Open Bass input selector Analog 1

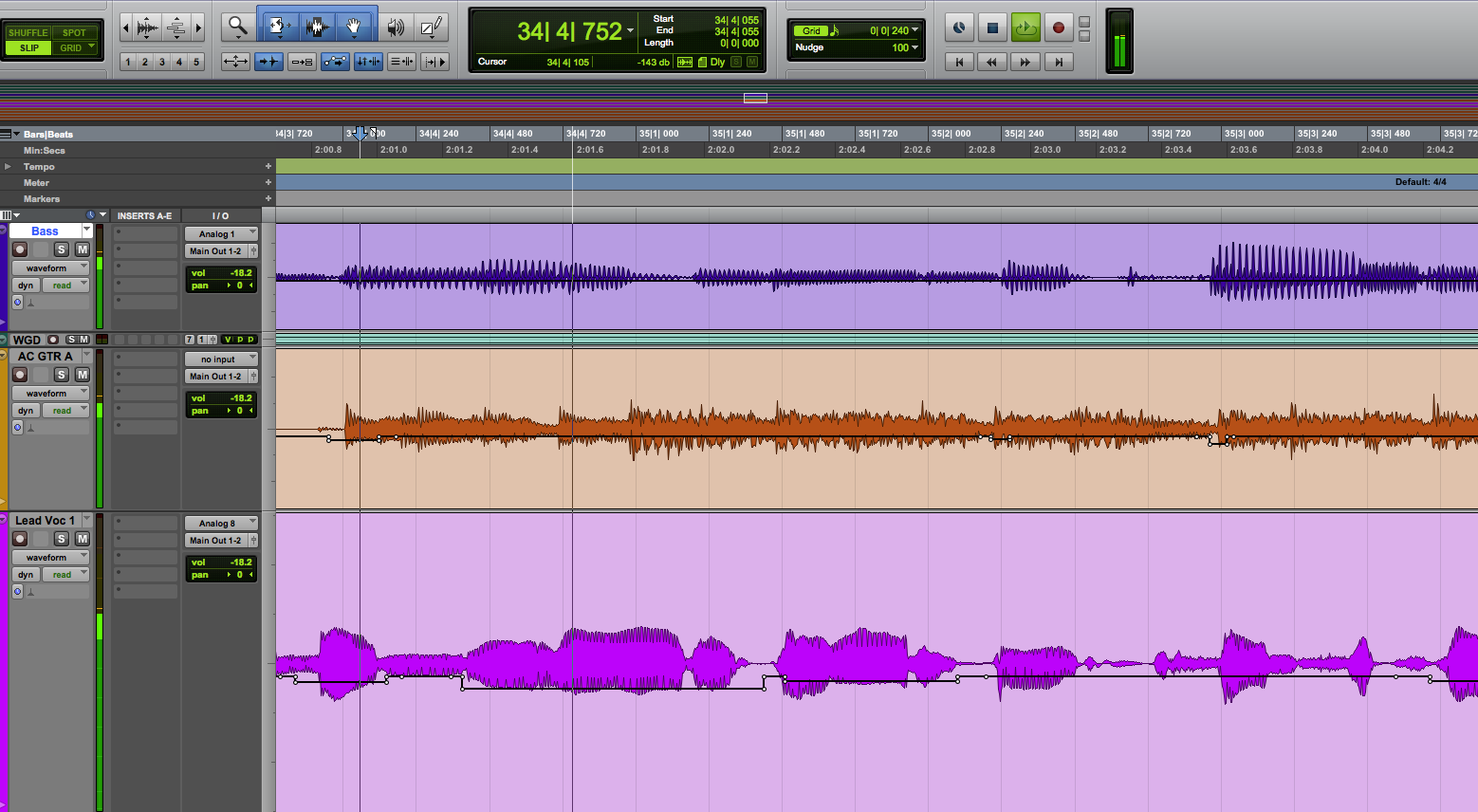[221, 233]
